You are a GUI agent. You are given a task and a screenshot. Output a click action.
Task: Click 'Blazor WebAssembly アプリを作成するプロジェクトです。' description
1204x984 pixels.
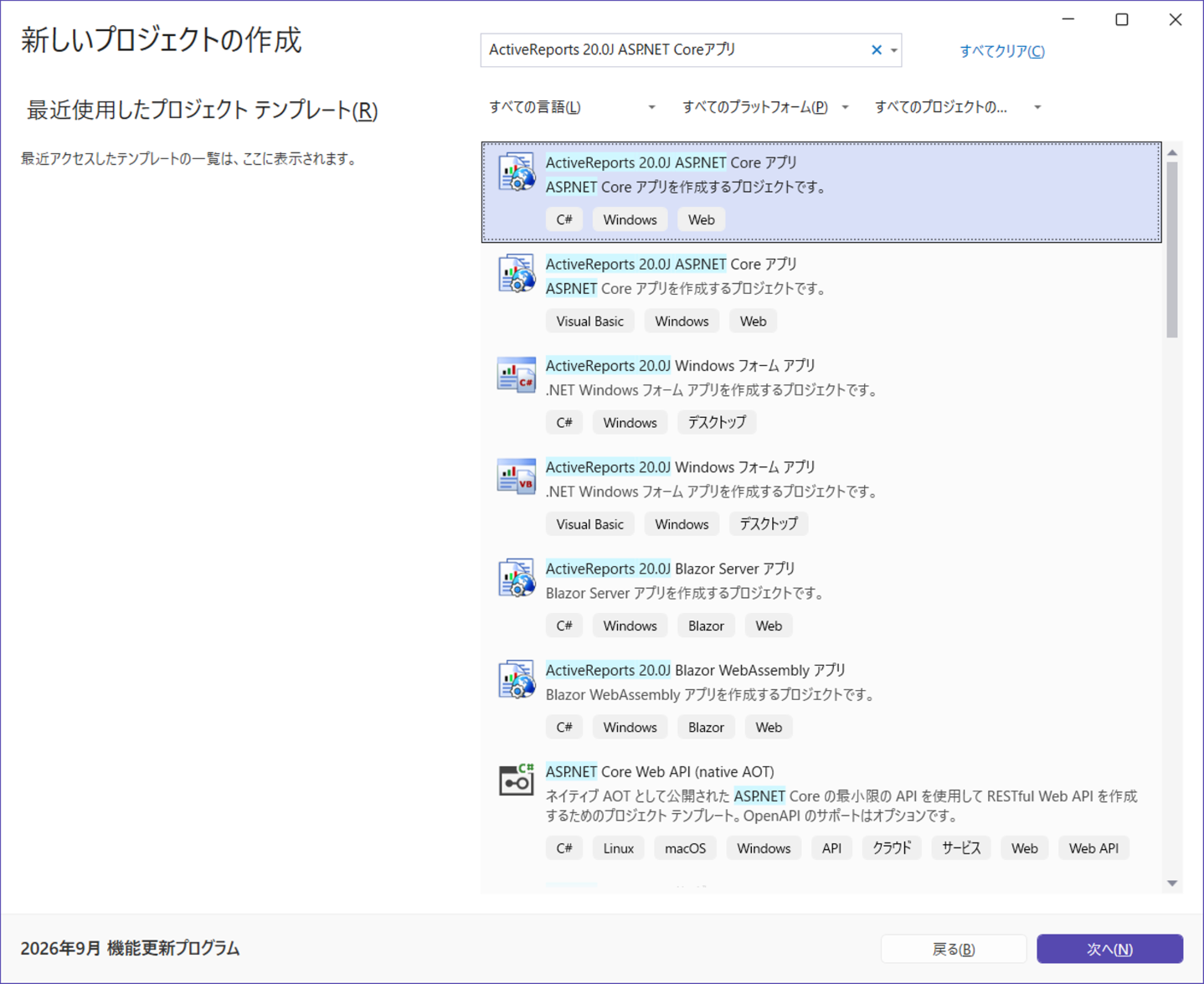click(712, 694)
